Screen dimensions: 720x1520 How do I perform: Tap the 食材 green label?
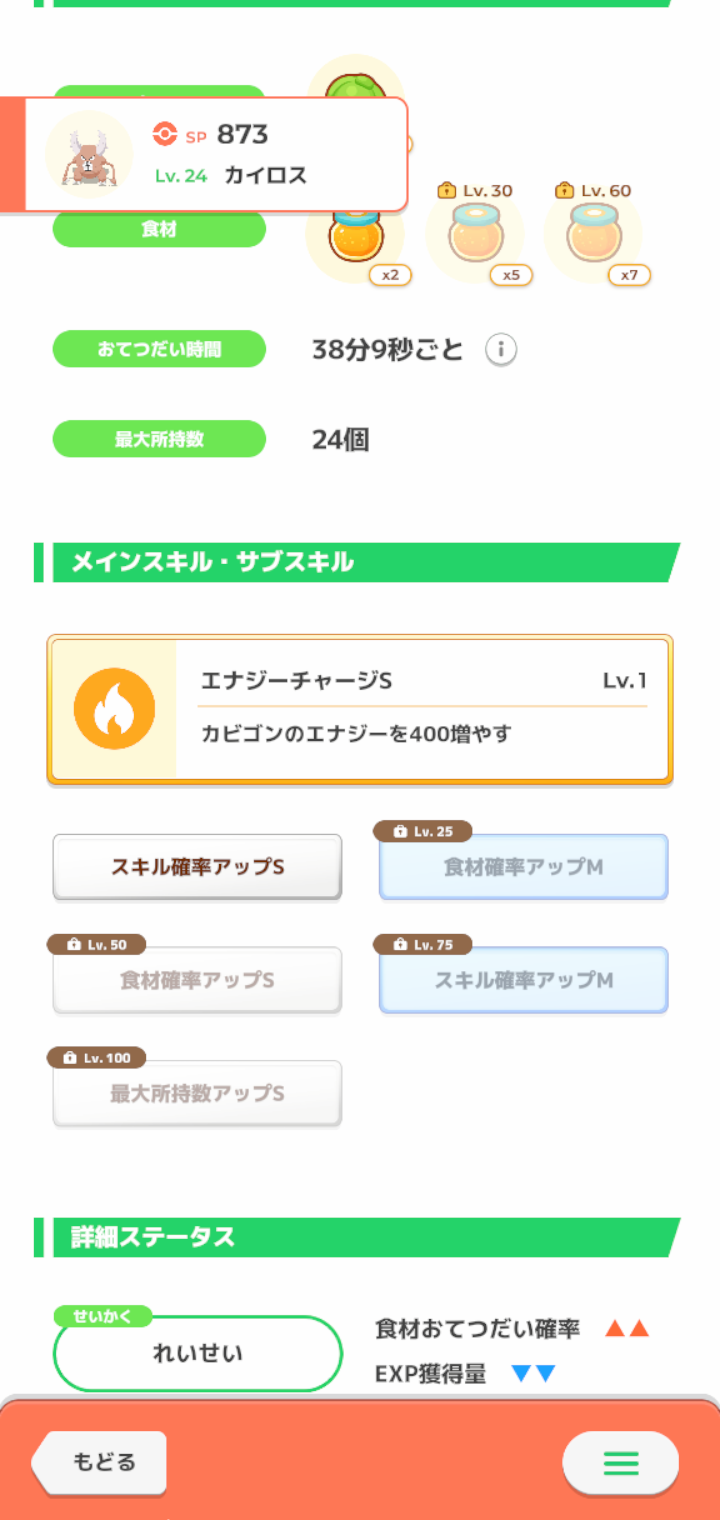click(x=159, y=230)
